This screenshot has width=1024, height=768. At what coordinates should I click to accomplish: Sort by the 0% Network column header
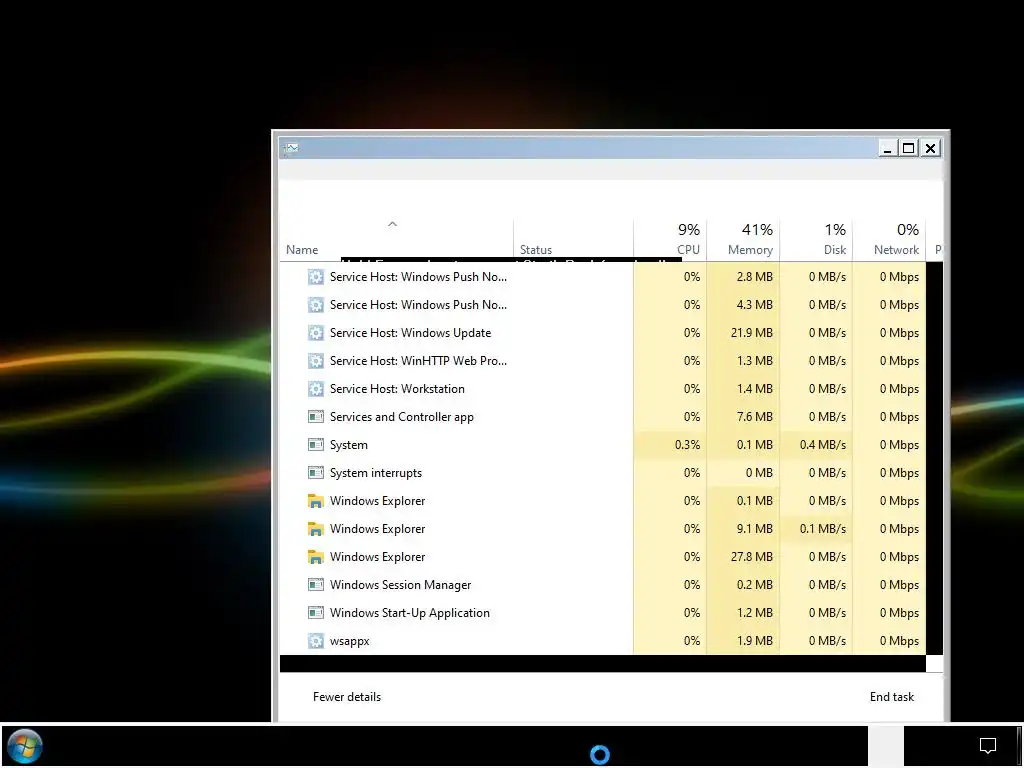pos(889,240)
